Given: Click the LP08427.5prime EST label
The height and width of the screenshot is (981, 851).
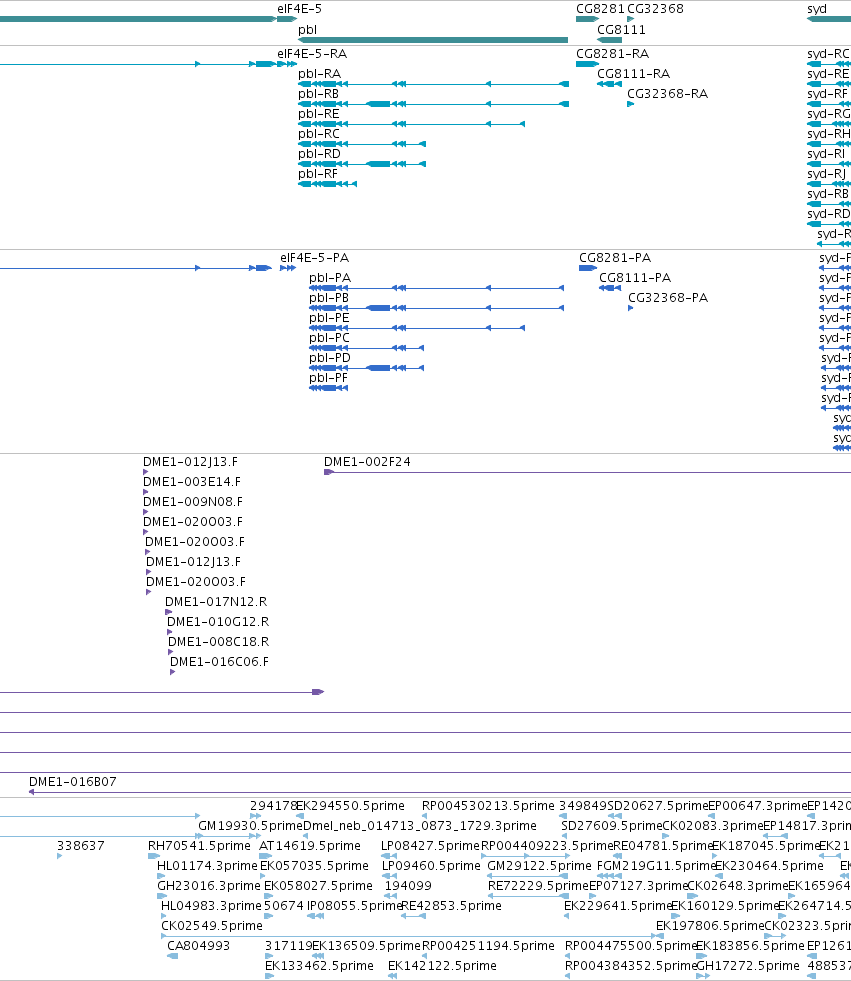Looking at the screenshot, I should [x=431, y=846].
